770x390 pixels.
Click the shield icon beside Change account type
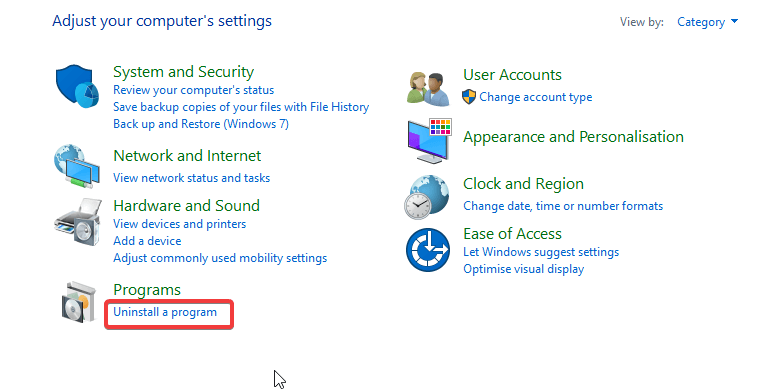(469, 97)
